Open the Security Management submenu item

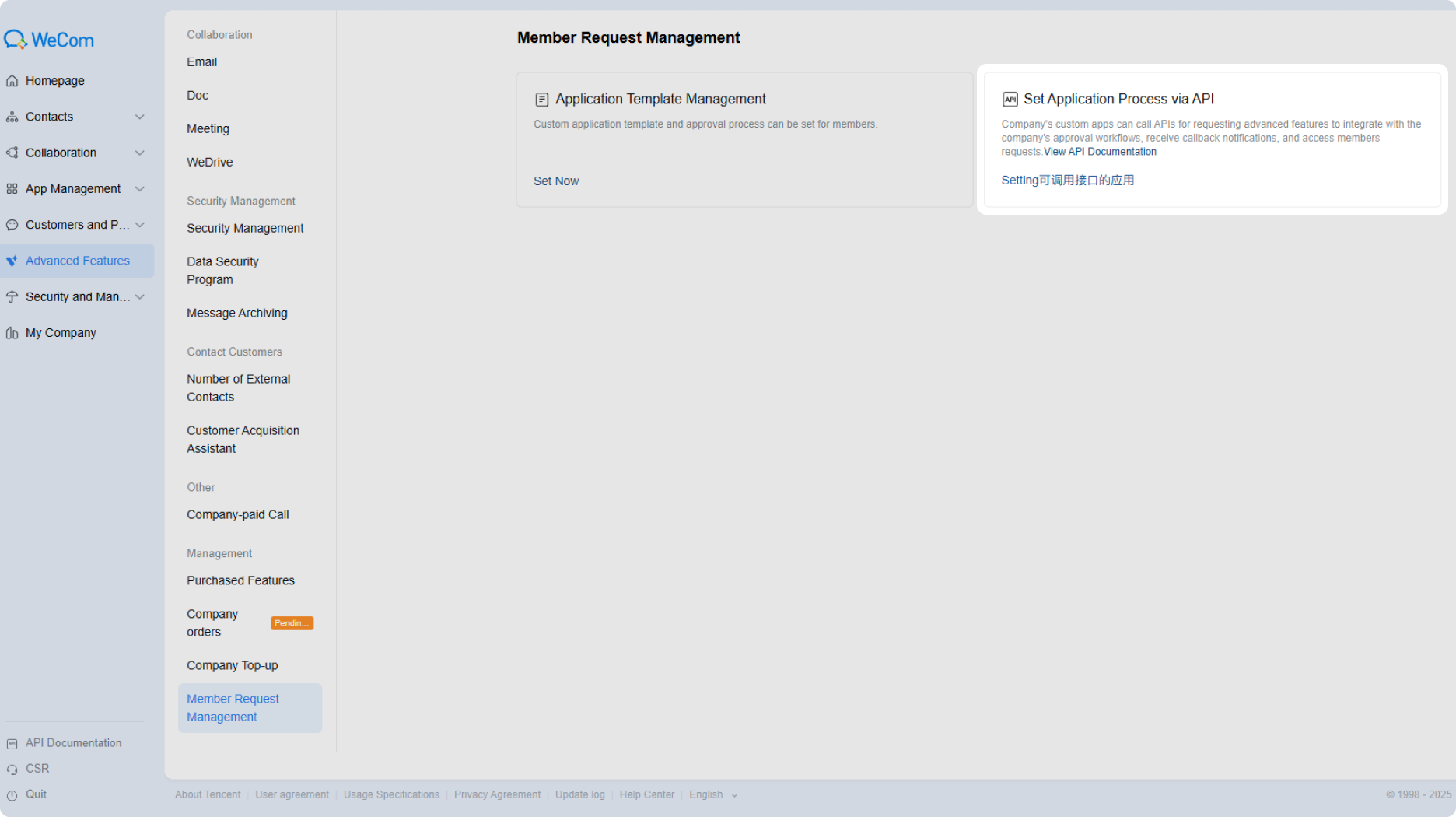(x=245, y=229)
